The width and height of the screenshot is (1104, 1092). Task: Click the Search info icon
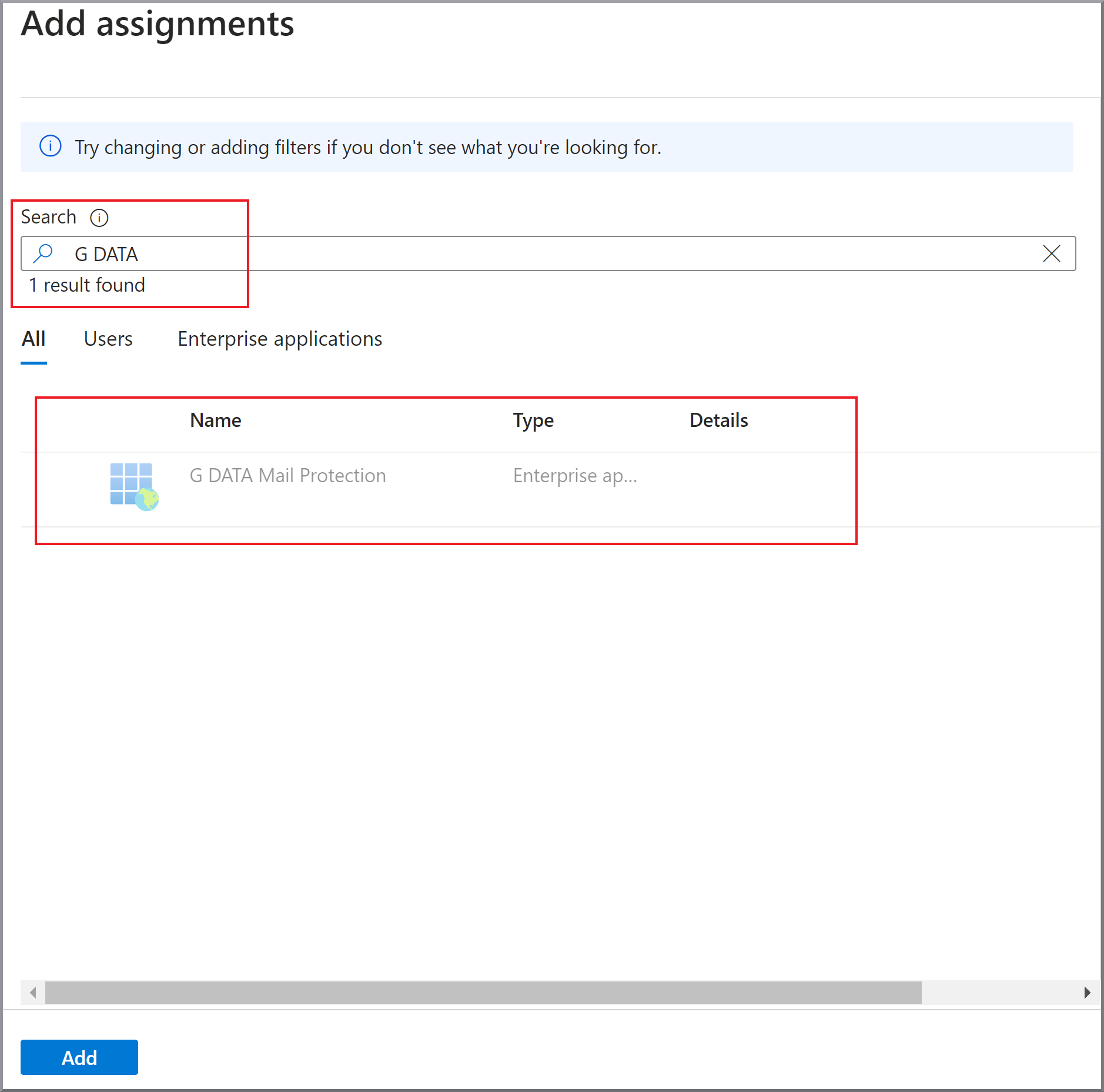point(99,218)
